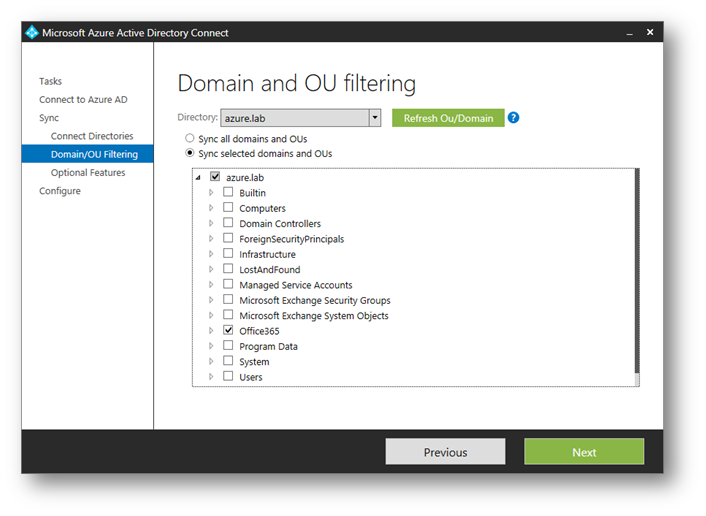Expand the Builtin node
Image resolution: width=706 pixels, height=516 pixels.
click(211, 192)
